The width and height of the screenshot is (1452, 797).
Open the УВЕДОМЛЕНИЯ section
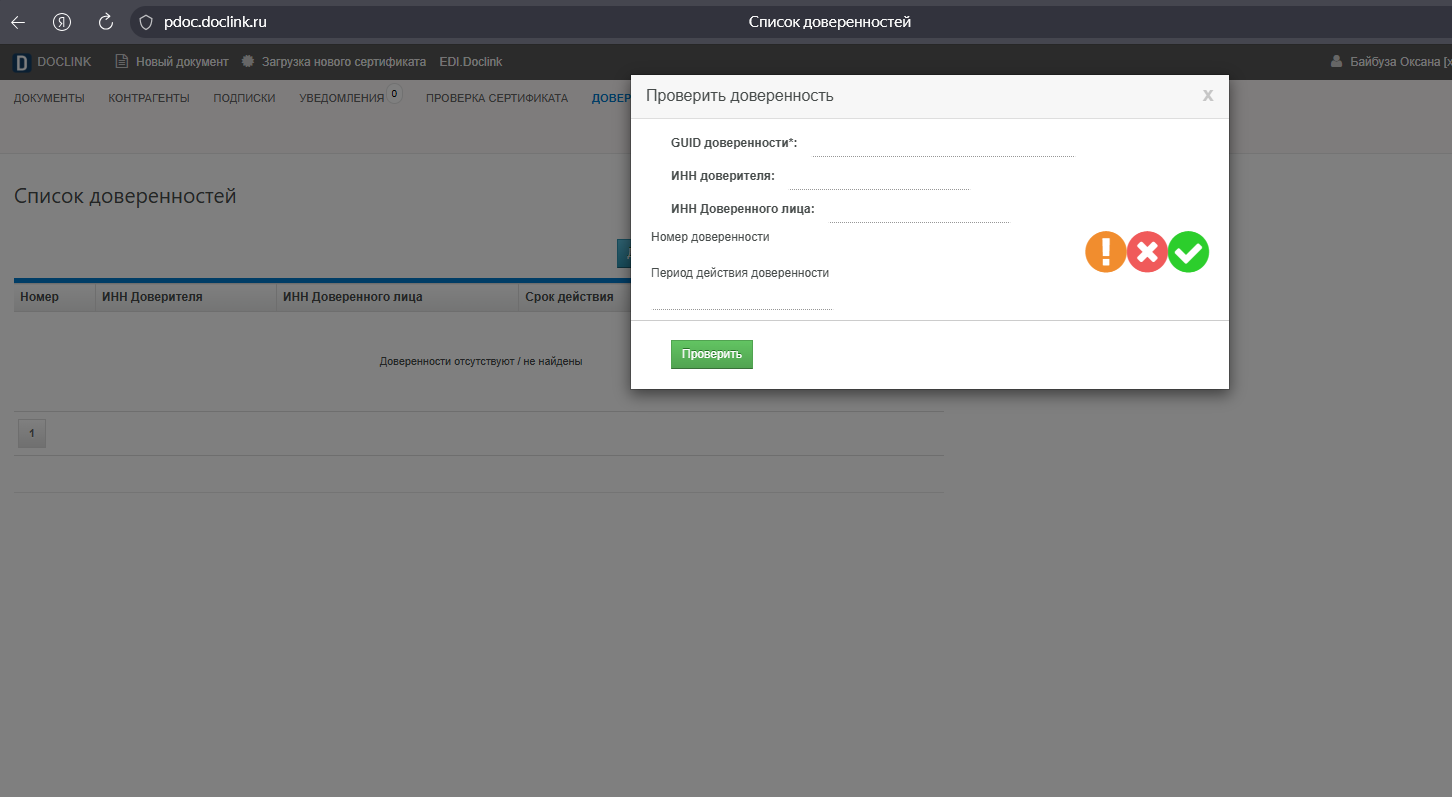click(x=342, y=98)
